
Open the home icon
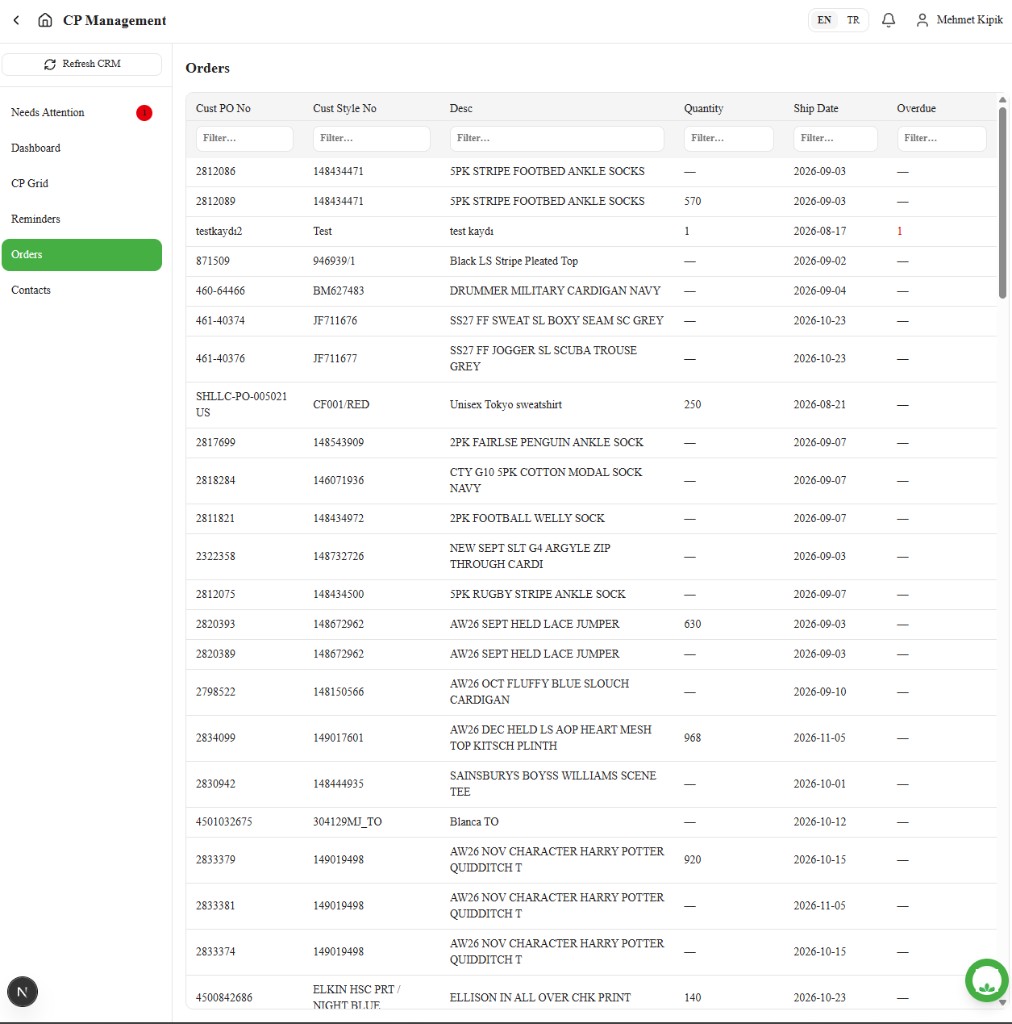(45, 20)
